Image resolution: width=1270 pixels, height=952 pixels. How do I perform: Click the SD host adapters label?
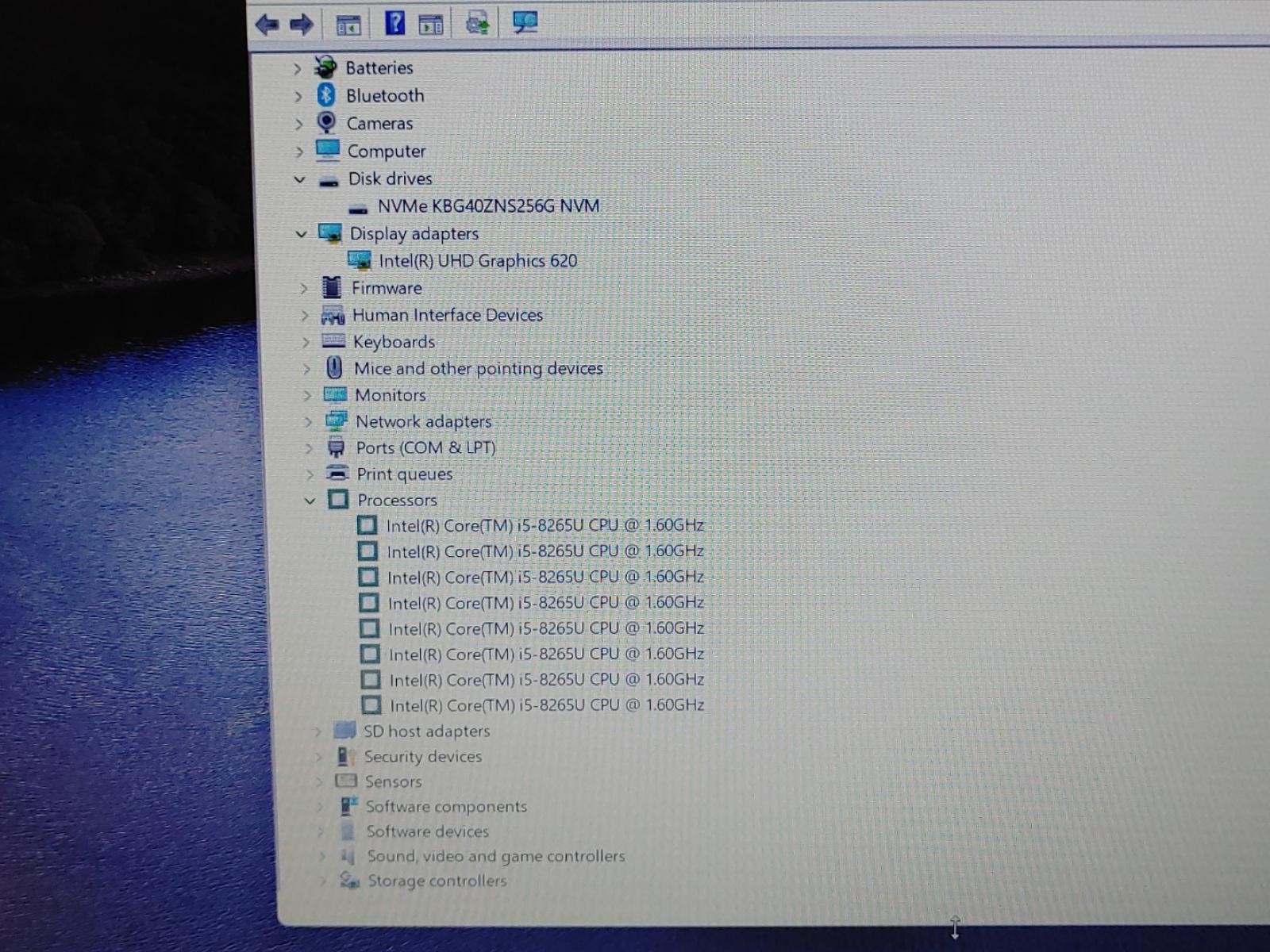[x=426, y=731]
